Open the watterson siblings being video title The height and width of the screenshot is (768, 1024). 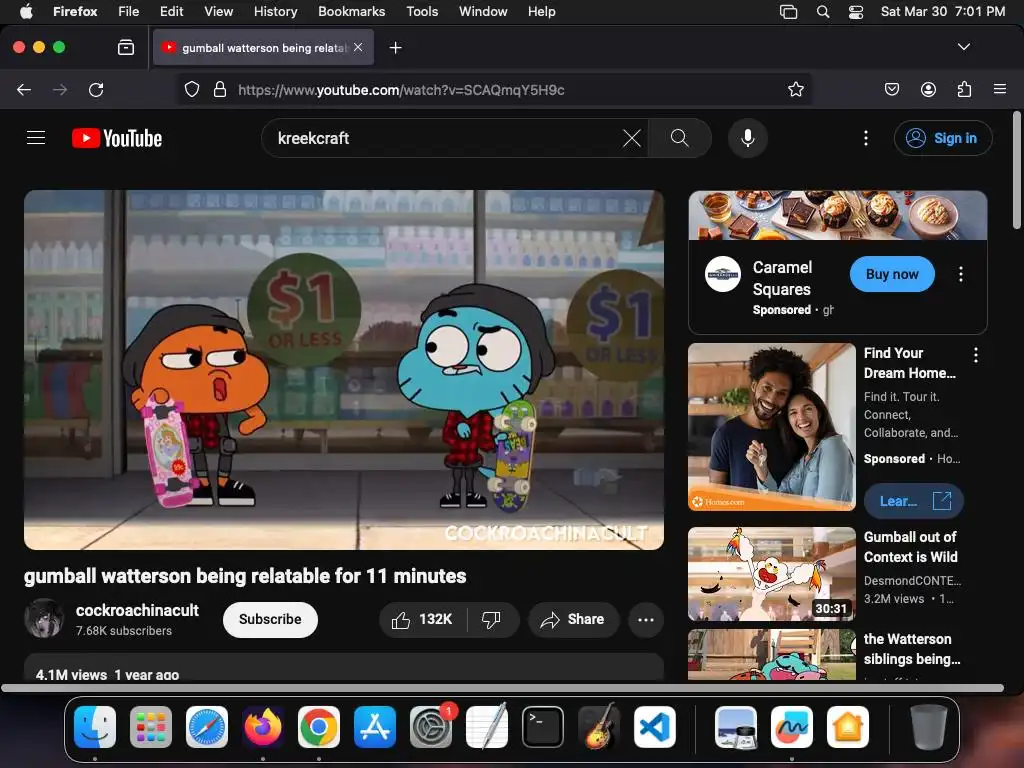pos(912,649)
